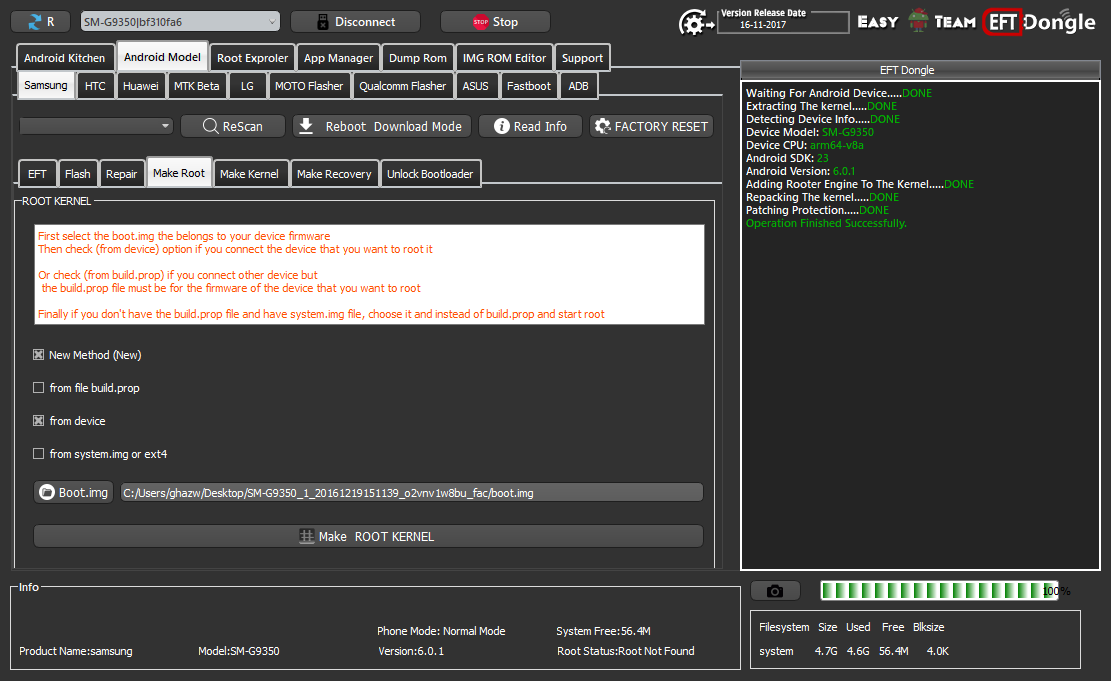This screenshot has width=1111, height=681.
Task: Select the HTC brand tab
Action: pos(95,86)
